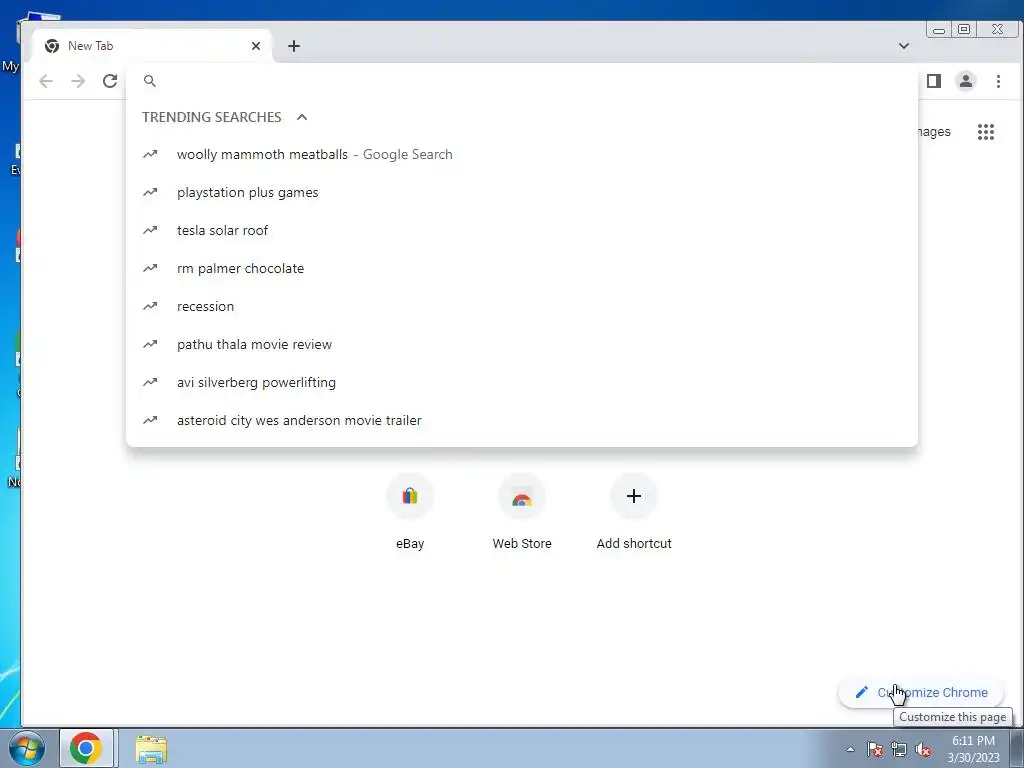Toggle the side panel icon
The width and height of the screenshot is (1024, 768).
(x=934, y=81)
